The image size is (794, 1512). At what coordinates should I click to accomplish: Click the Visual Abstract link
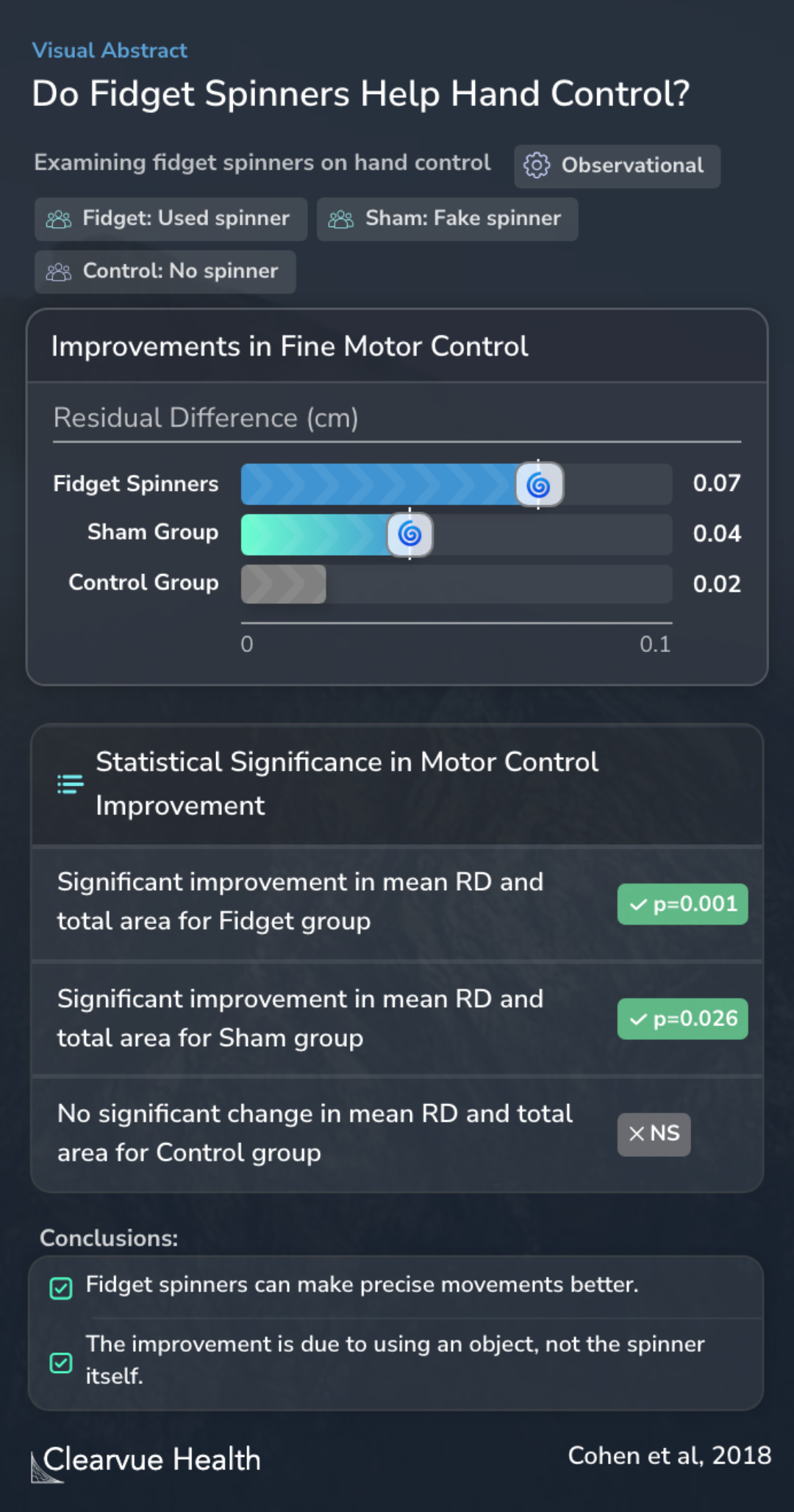pos(110,51)
